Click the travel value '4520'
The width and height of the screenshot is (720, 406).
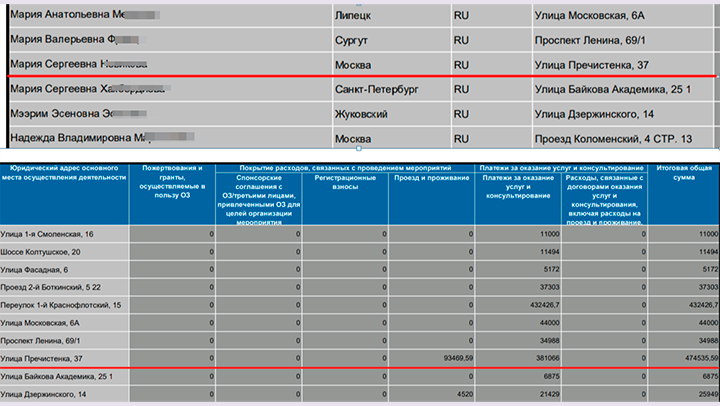click(465, 395)
